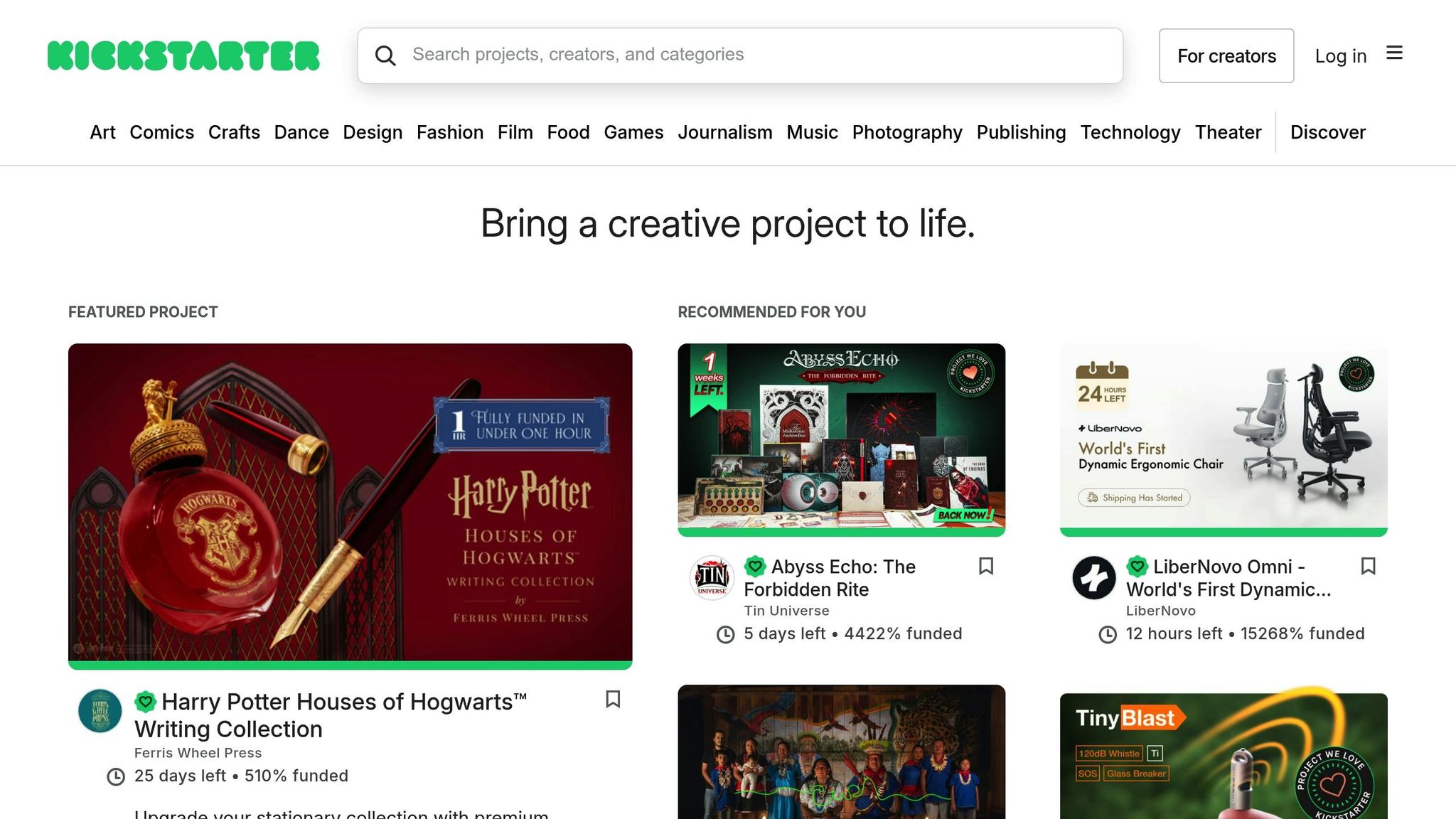Click clock icon next to 25 days left
The height and width of the screenshot is (819, 1456).
tap(116, 777)
